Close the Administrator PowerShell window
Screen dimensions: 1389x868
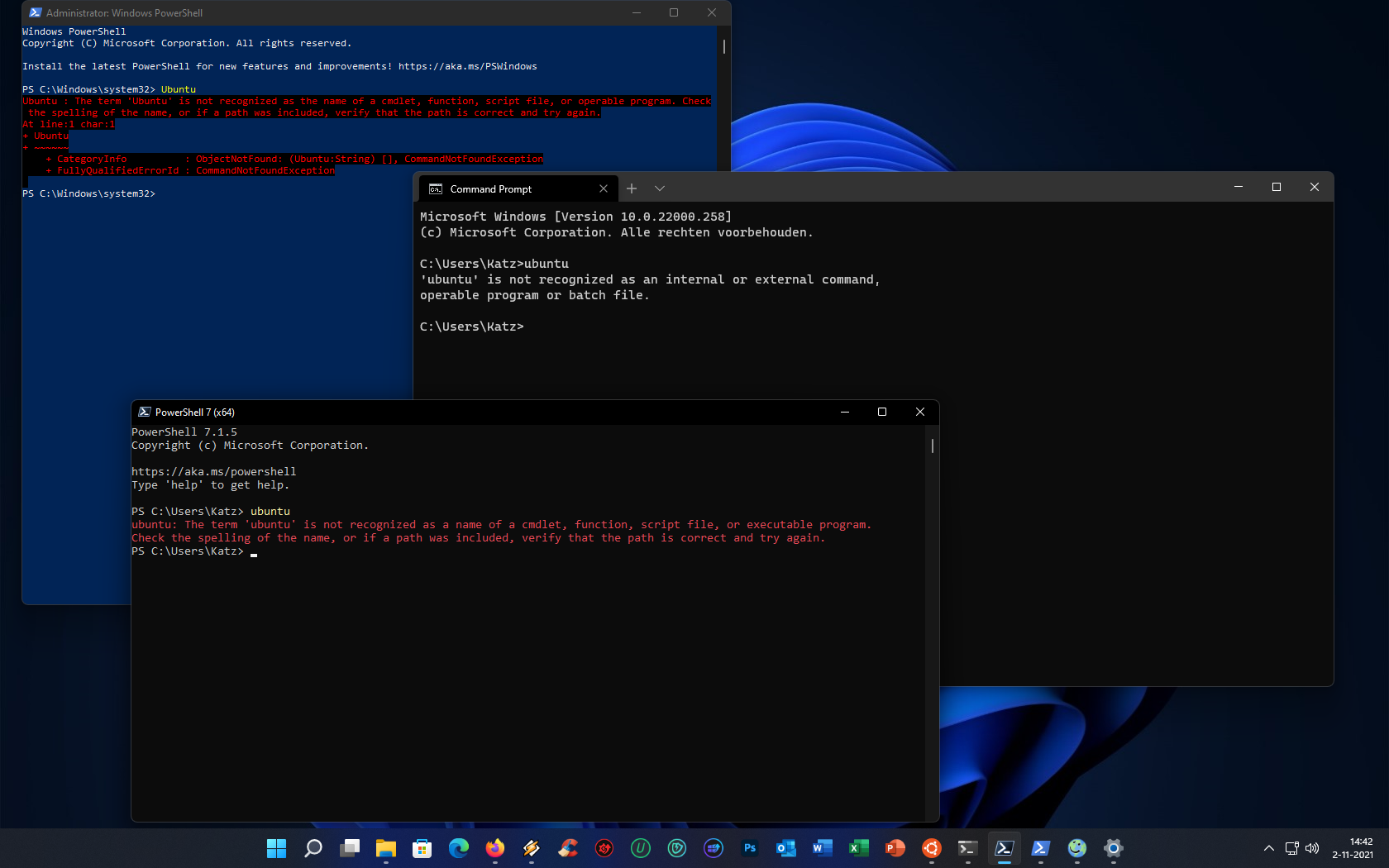click(712, 12)
